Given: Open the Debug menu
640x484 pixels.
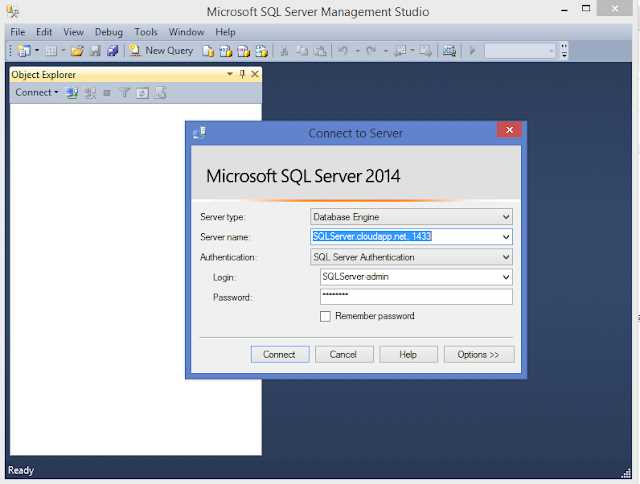Looking at the screenshot, I should 109,32.
